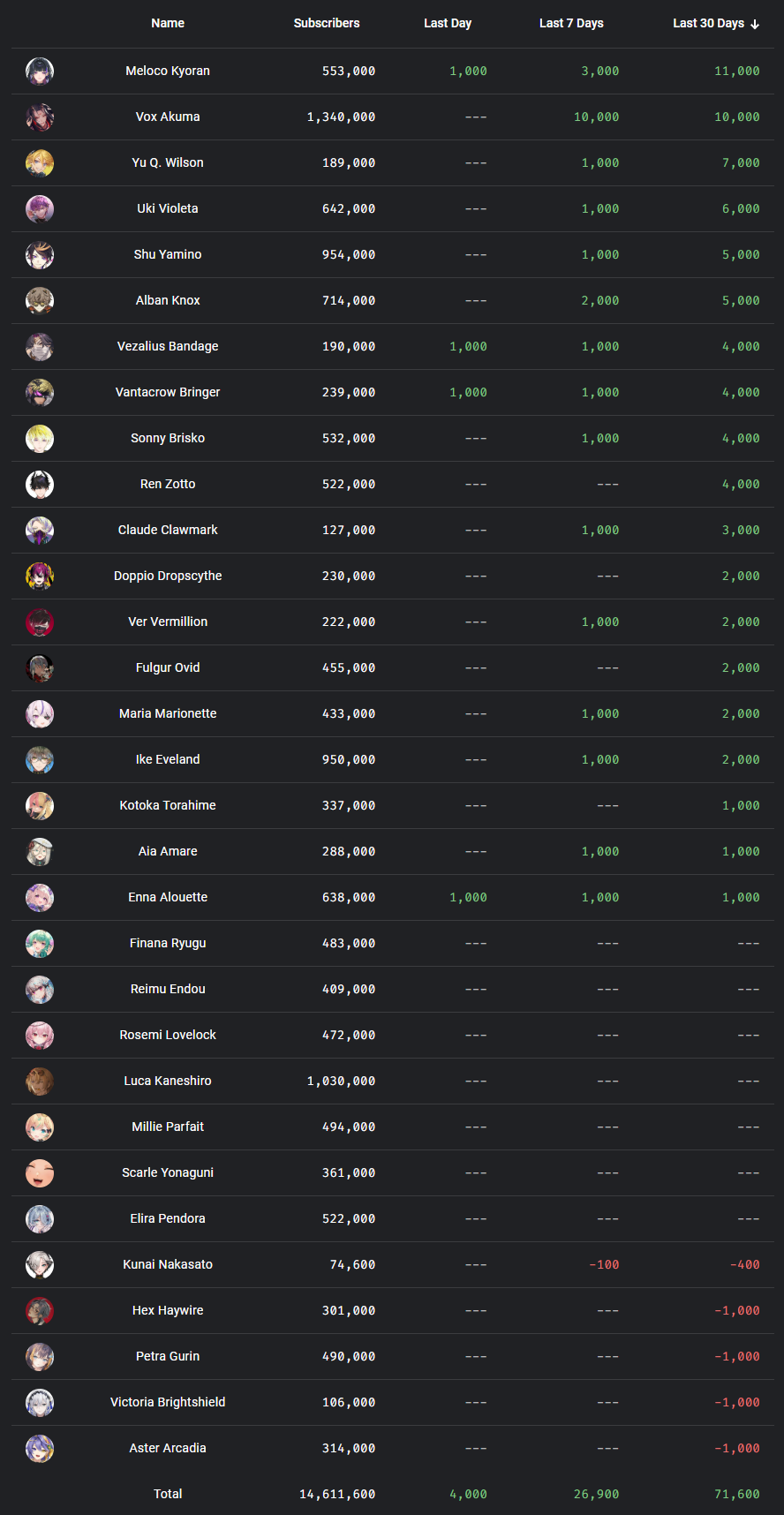Click the Kunai Nakasato name link

tap(168, 1264)
